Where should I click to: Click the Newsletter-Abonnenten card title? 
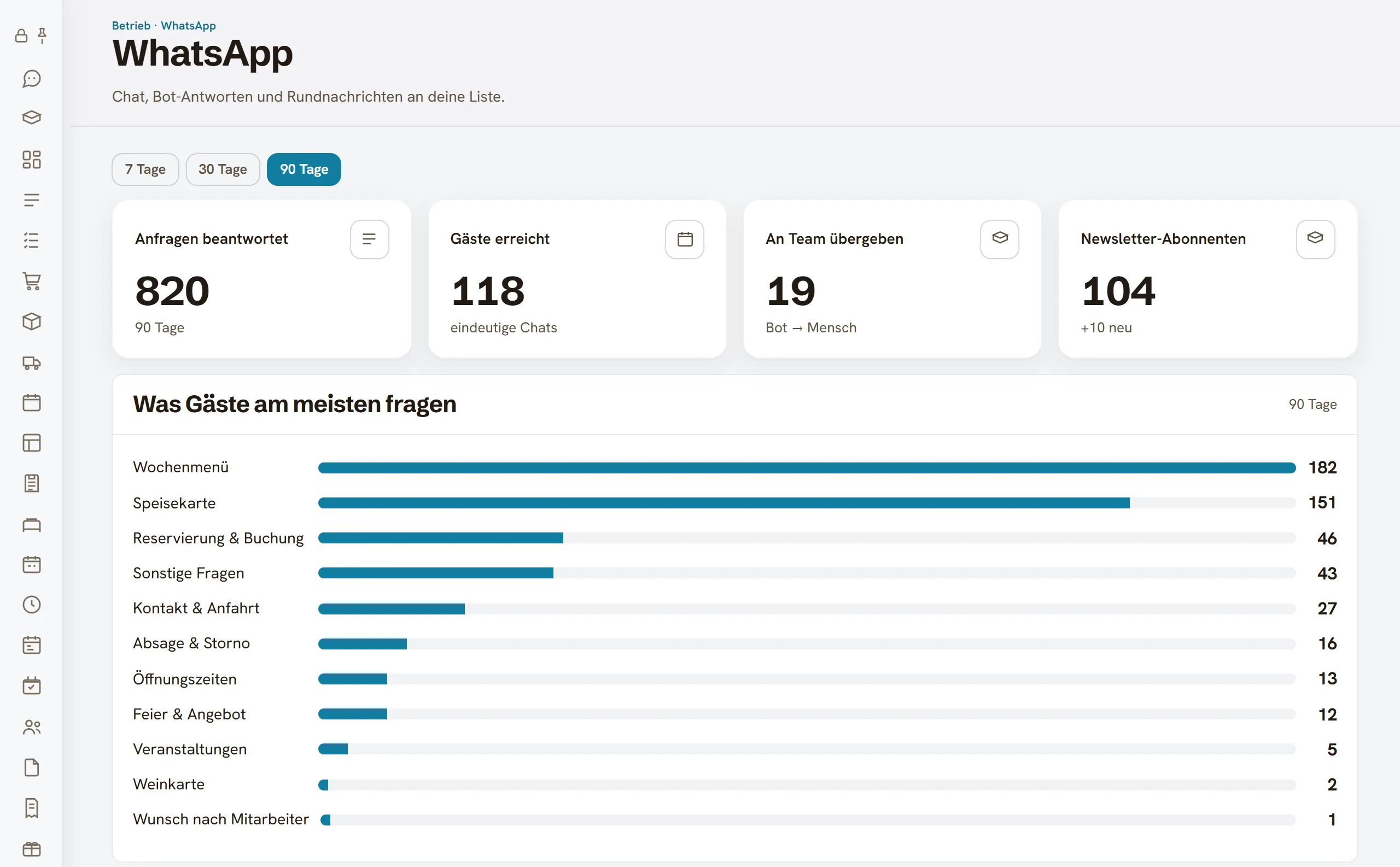[1163, 238]
